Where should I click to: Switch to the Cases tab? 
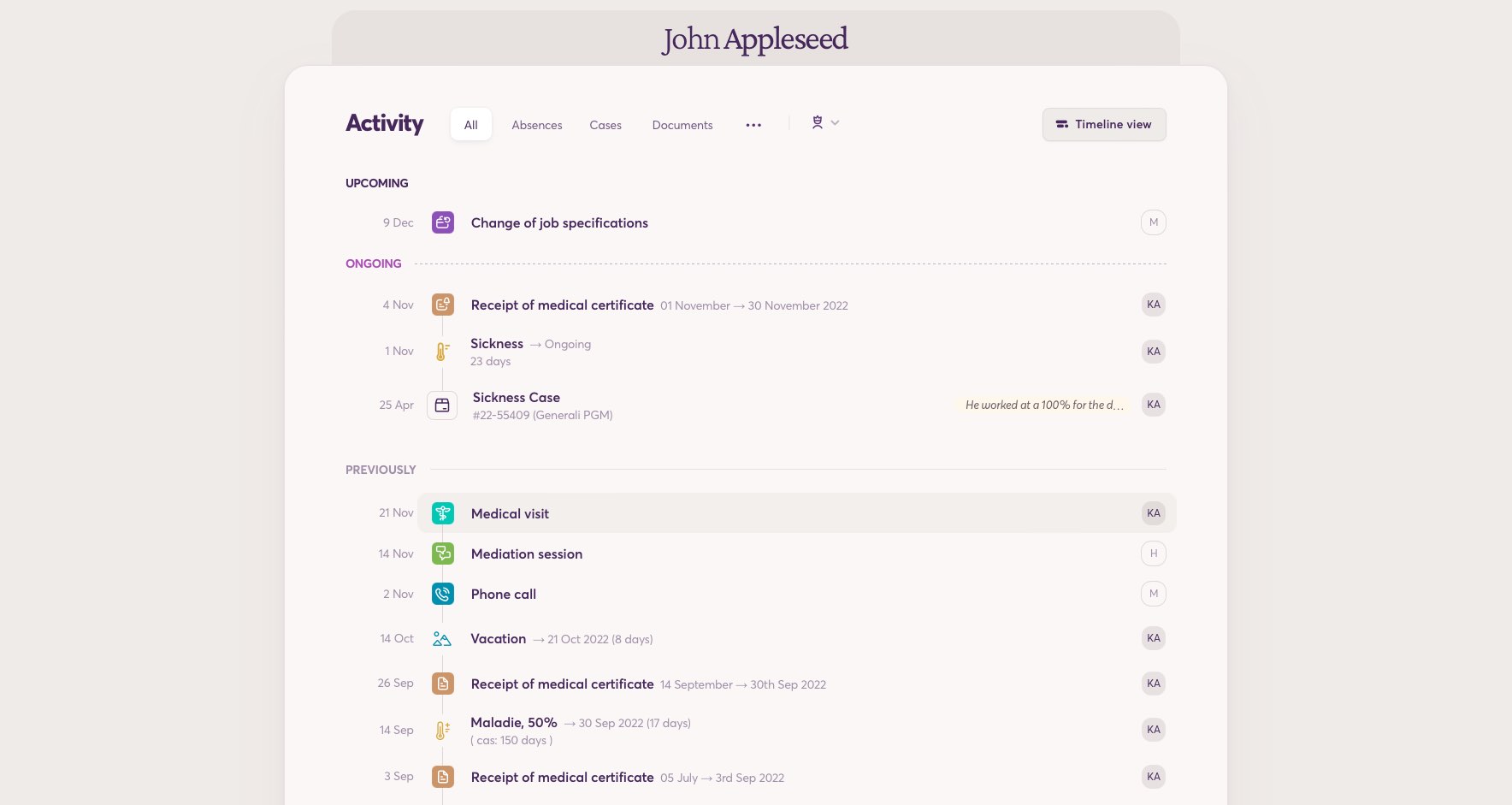click(605, 125)
